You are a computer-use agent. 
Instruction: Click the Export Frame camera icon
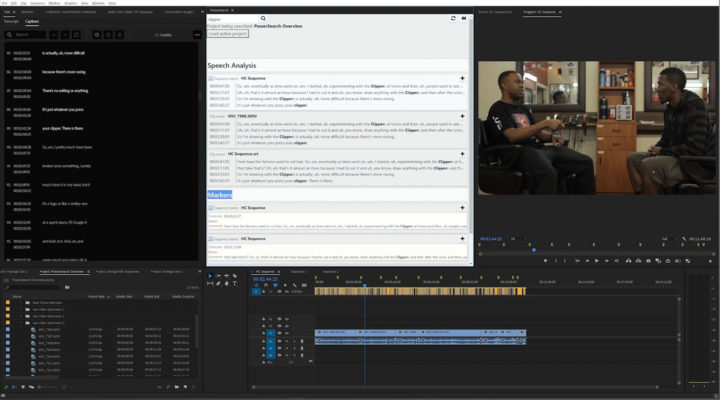(x=648, y=261)
